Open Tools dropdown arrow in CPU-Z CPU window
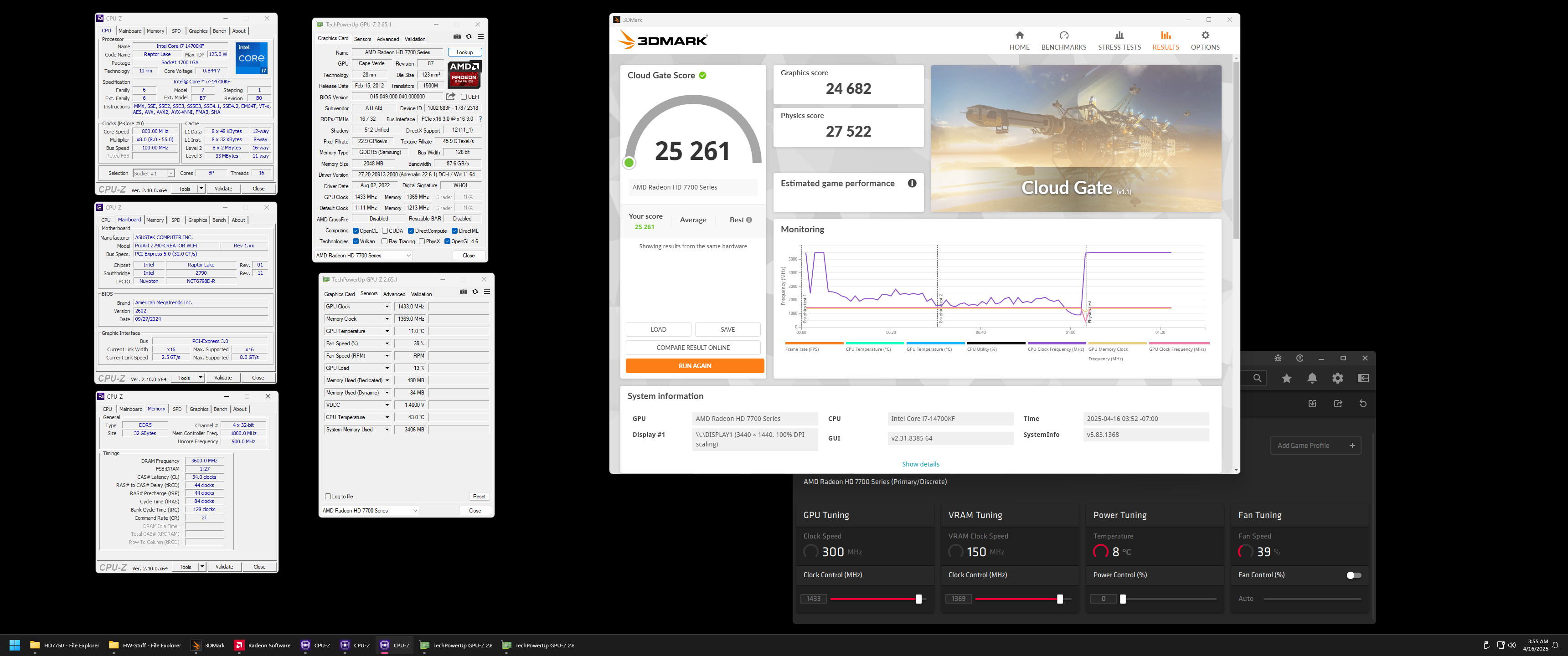 [x=201, y=189]
